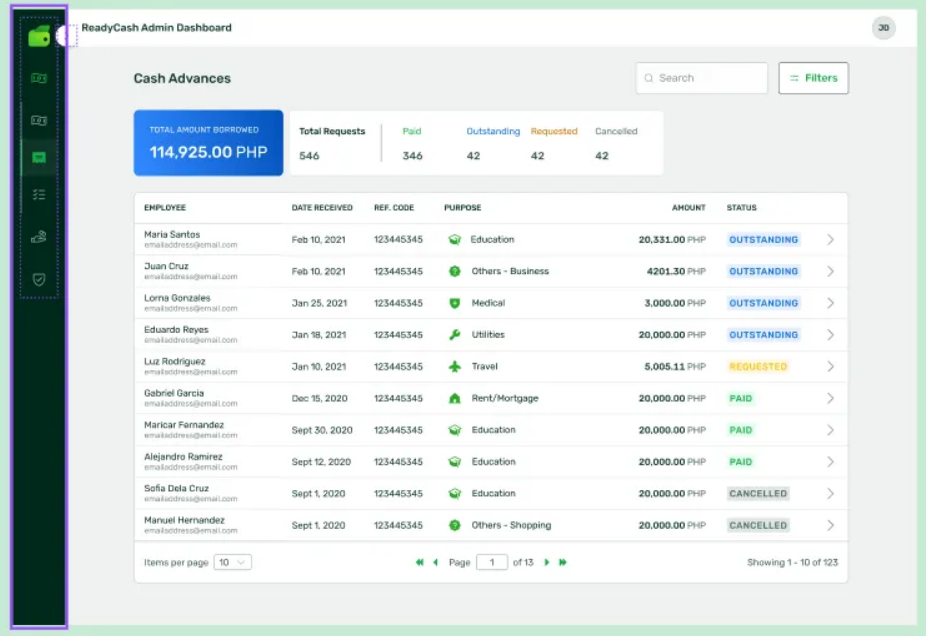Viewport: 926px width, 636px height.
Task: Sort by the STATUS column header
Action: [x=741, y=208]
